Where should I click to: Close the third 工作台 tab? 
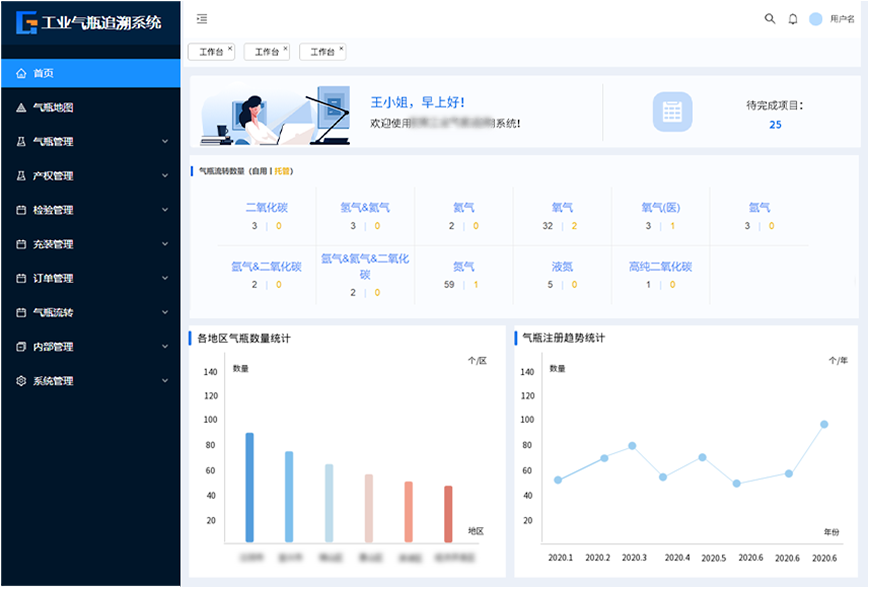pos(341,48)
